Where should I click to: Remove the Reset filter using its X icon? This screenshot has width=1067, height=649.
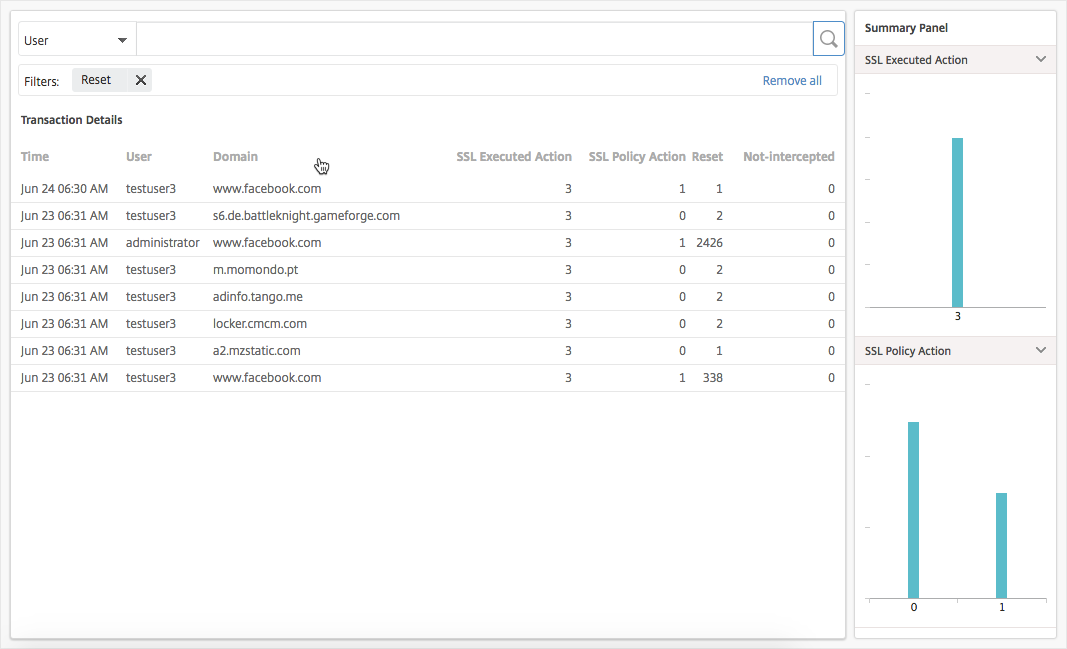click(139, 80)
